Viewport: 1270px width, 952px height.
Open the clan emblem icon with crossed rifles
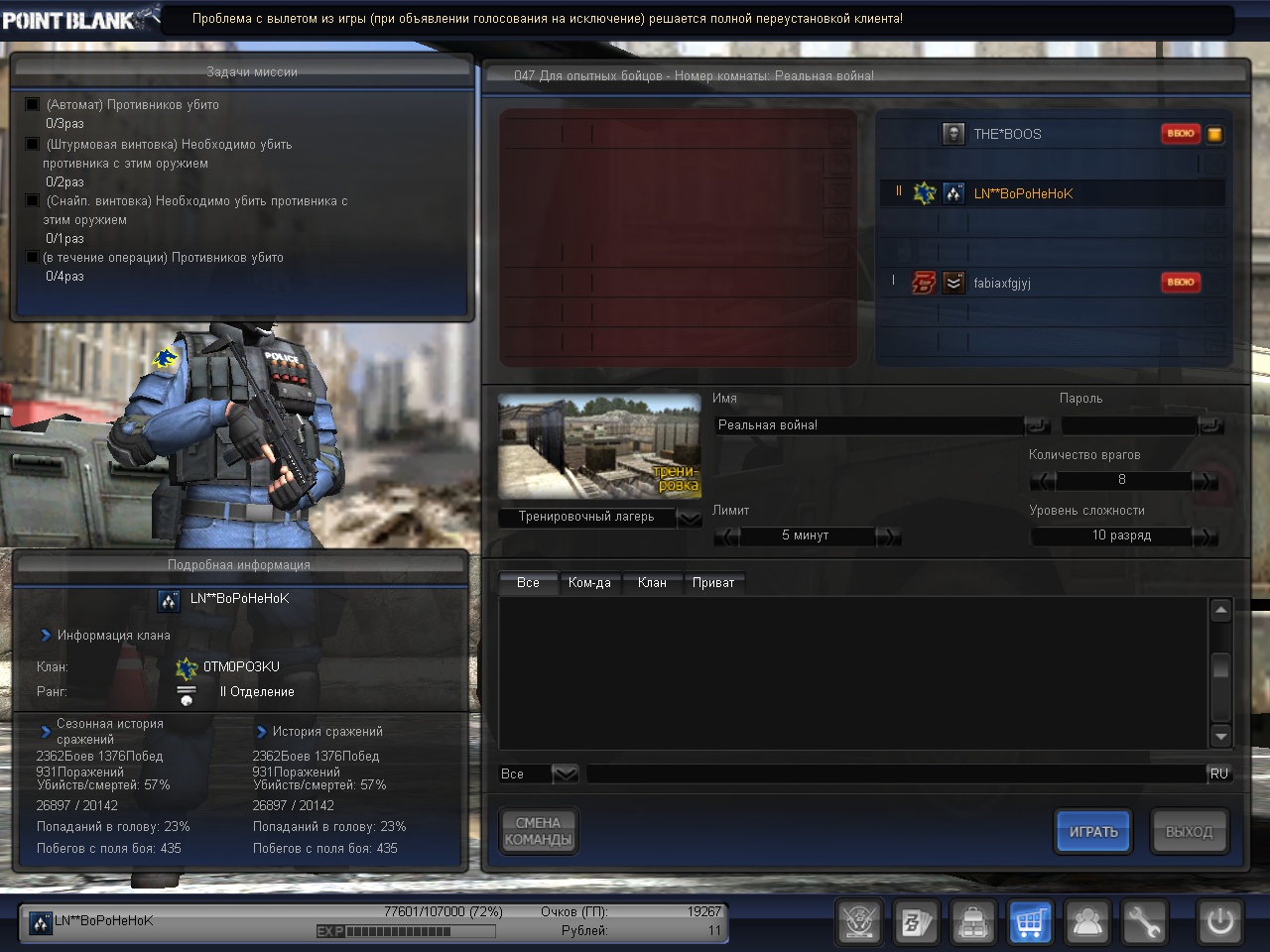[x=858, y=923]
